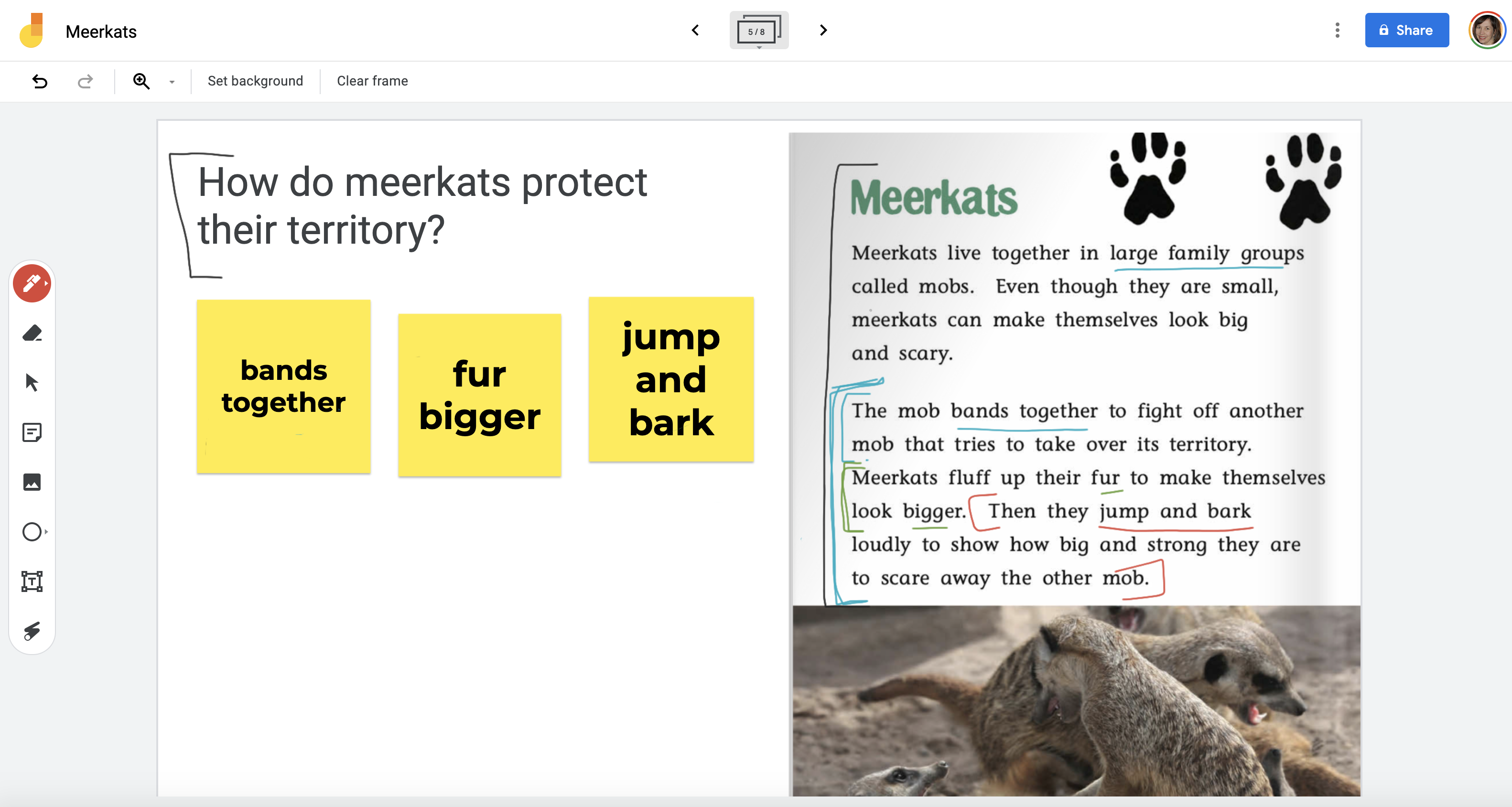The image size is (1512, 807).
Task: Open the three-dot more options menu
Action: click(1337, 31)
